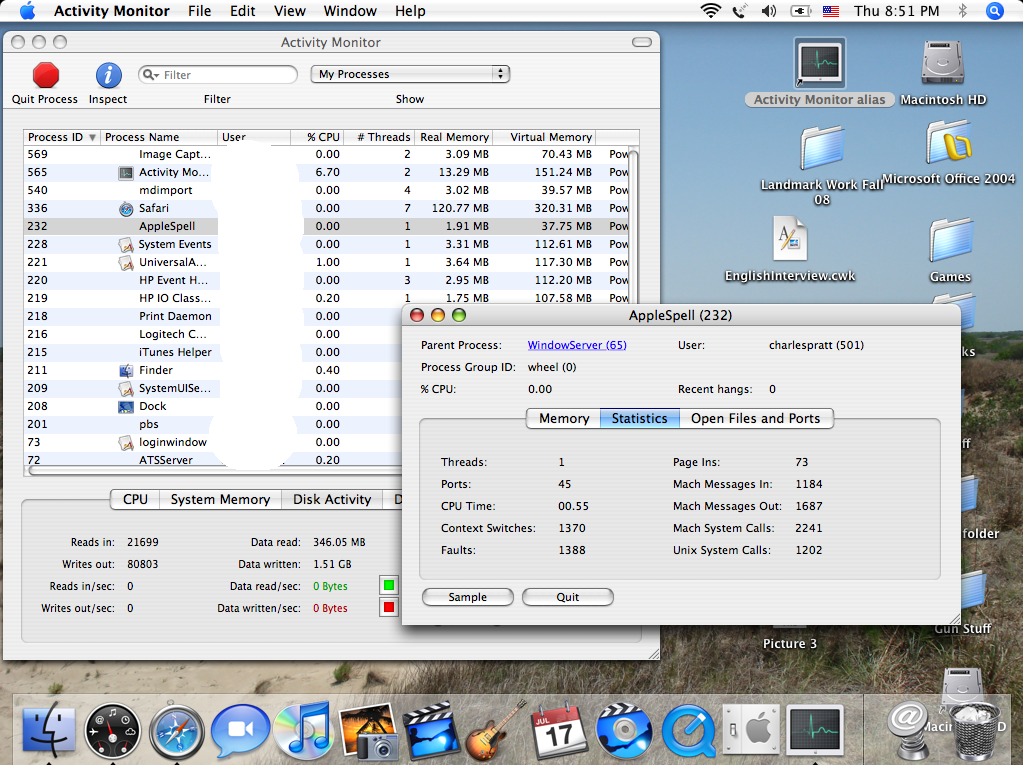1023x765 pixels.
Task: Select the Finder row in process list
Action: point(156,370)
